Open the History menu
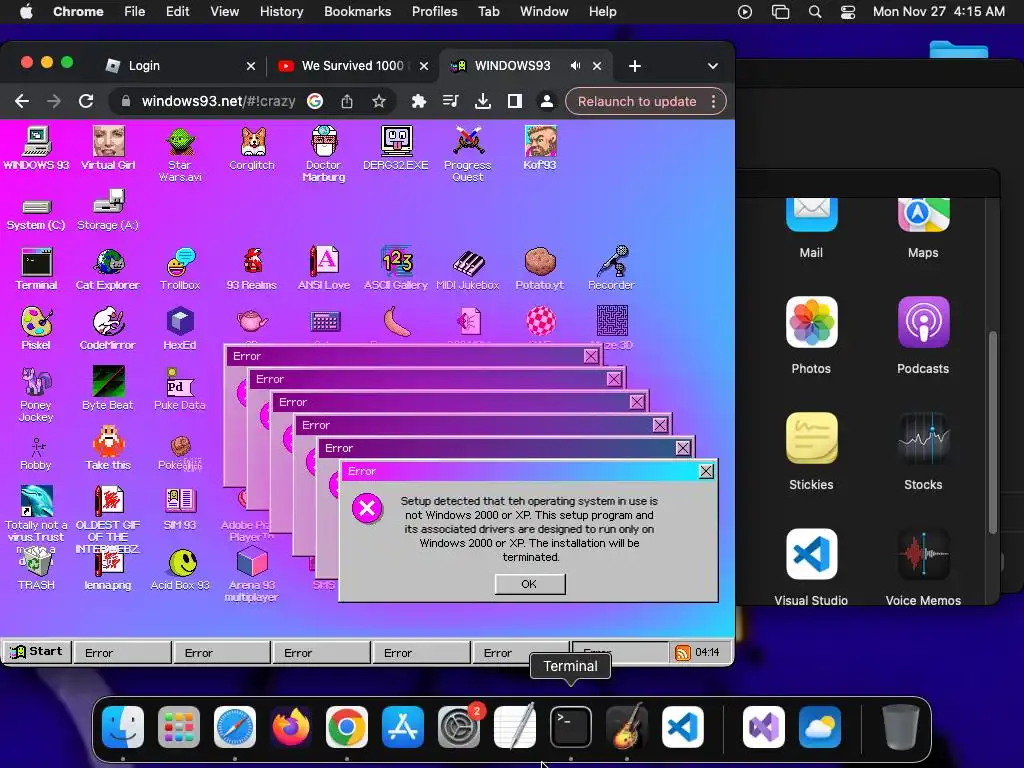Screen dimensions: 1024x768 281,12
